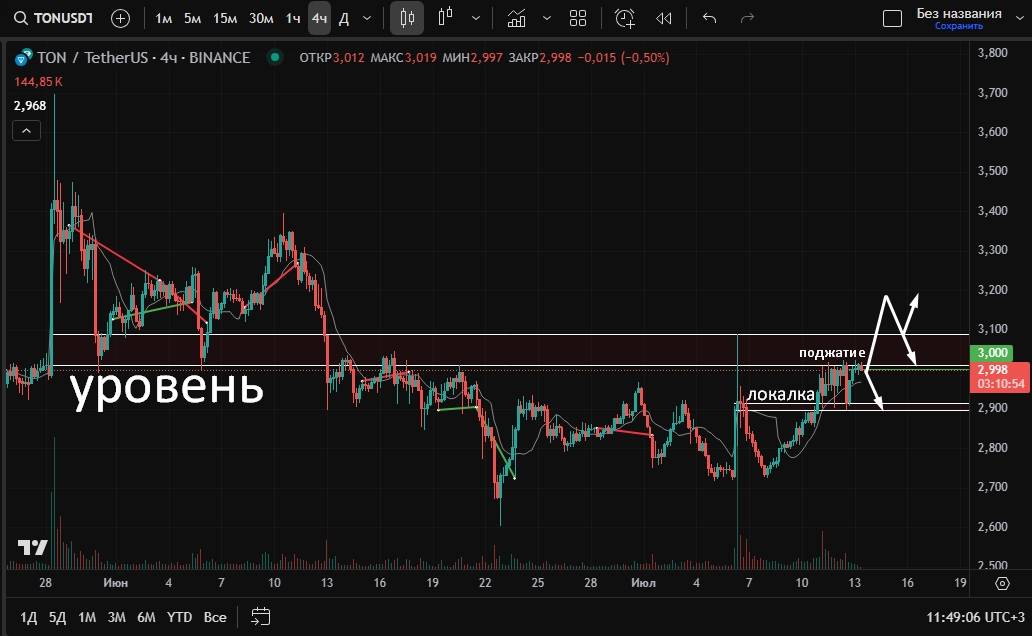Select the active 4ч timeframe button

[x=319, y=18]
